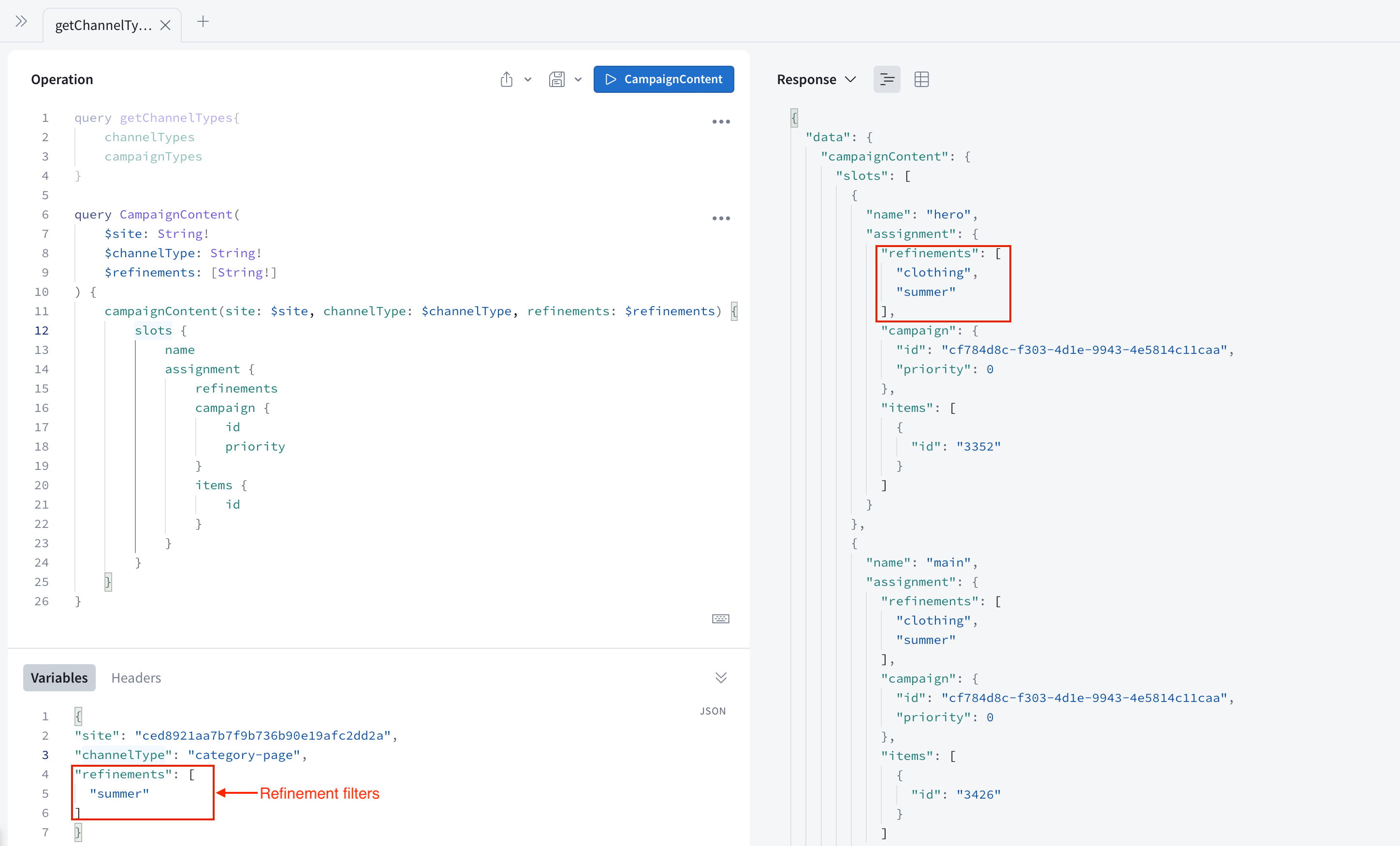Expand the collapsed sidebar with double chevron
The width and height of the screenshot is (1400, 846).
pyautogui.click(x=21, y=22)
